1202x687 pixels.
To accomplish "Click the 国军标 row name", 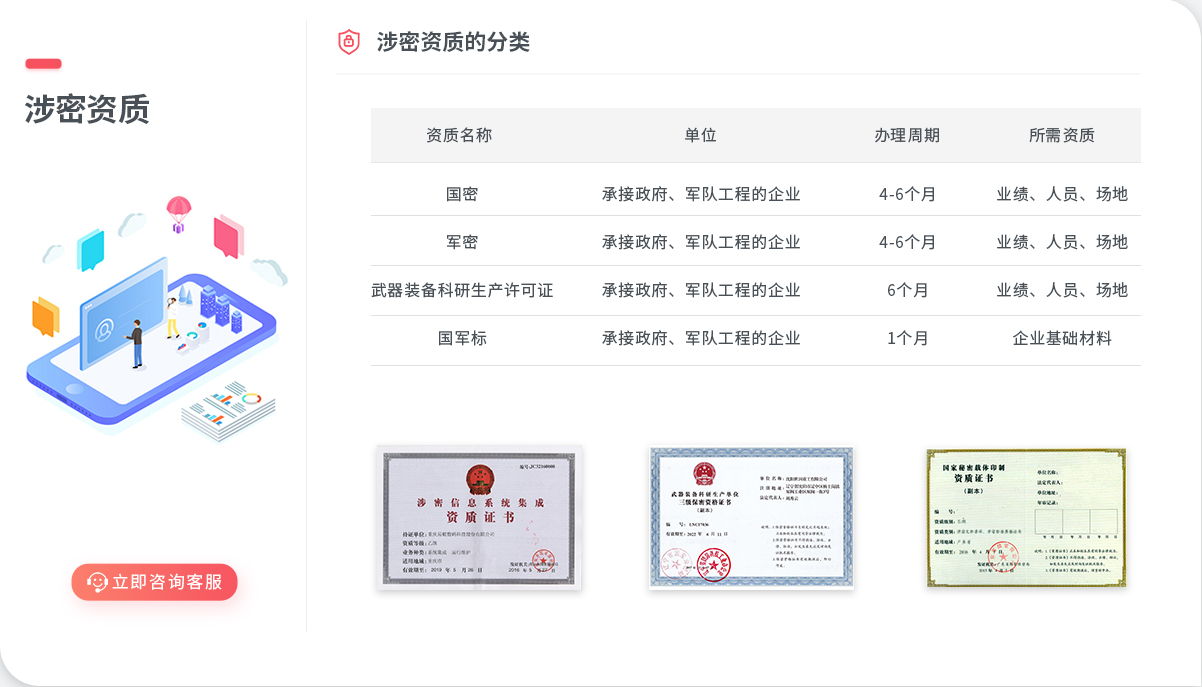I will tap(462, 338).
